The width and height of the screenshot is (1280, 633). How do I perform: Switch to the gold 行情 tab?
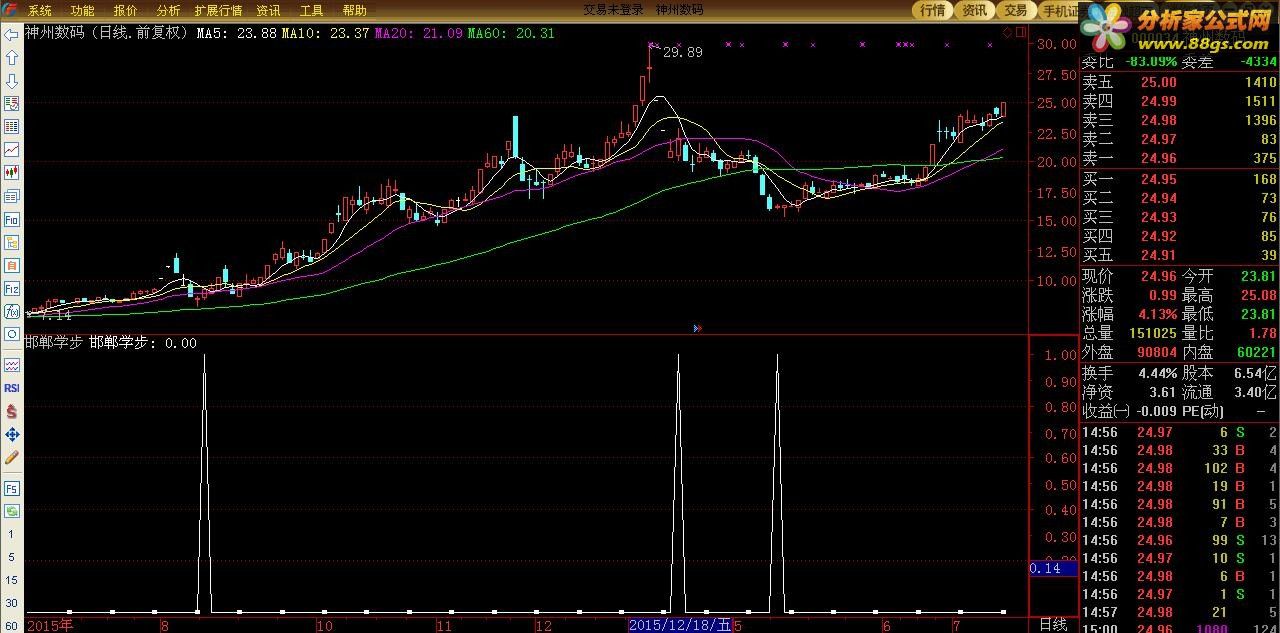[x=932, y=10]
